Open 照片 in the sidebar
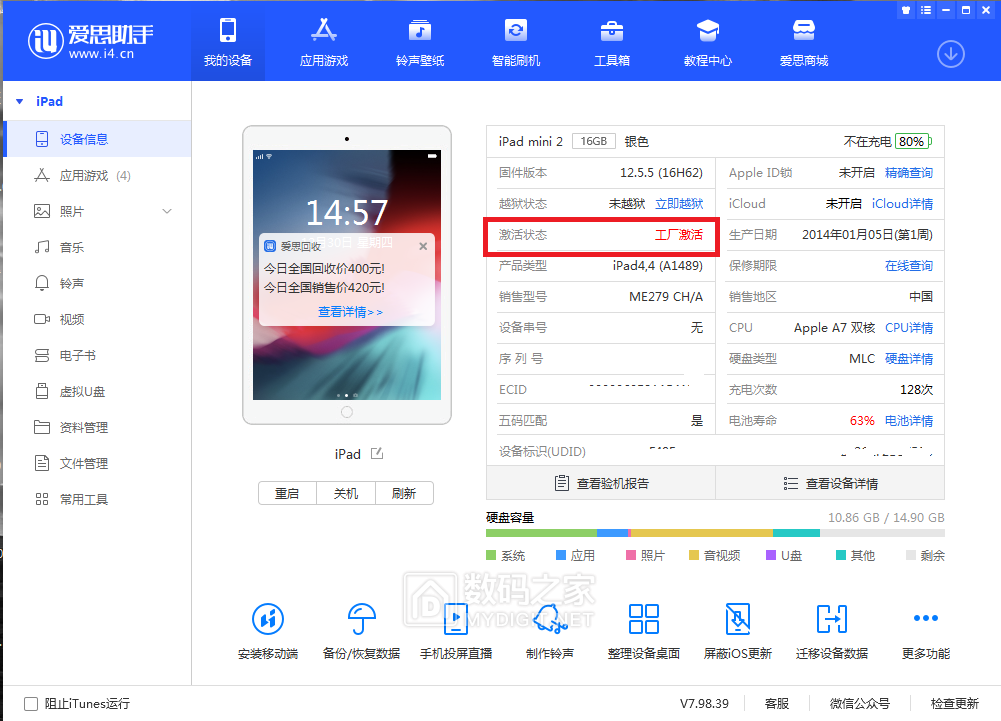 (x=97, y=211)
